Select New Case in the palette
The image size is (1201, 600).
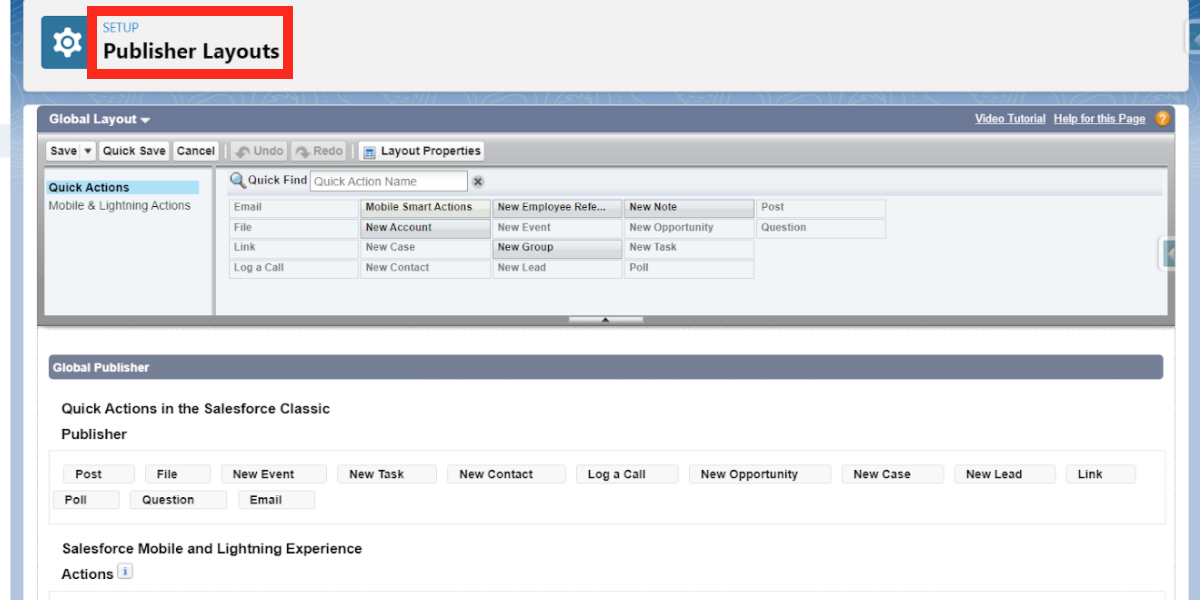426,248
